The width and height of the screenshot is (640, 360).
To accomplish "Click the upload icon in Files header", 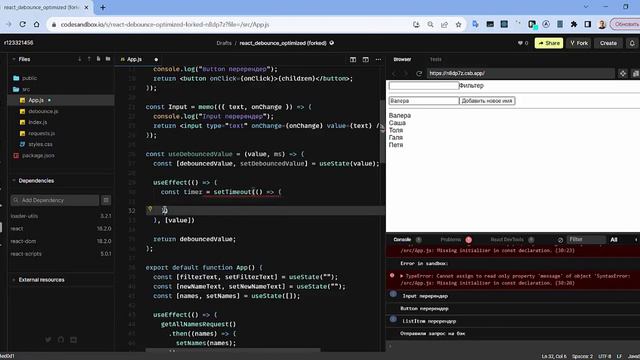I will pos(89,59).
